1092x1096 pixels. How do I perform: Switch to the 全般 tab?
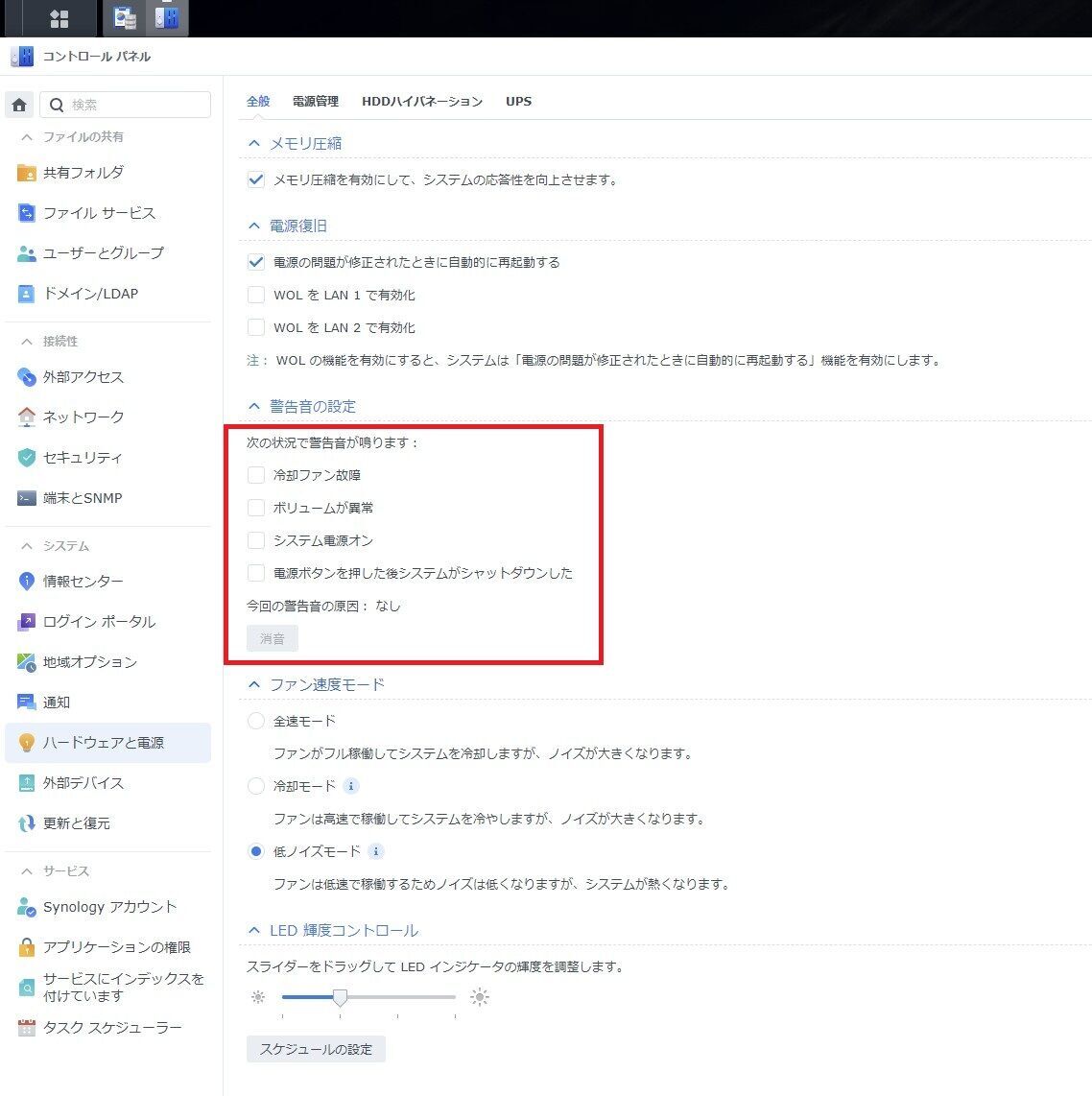point(258,102)
